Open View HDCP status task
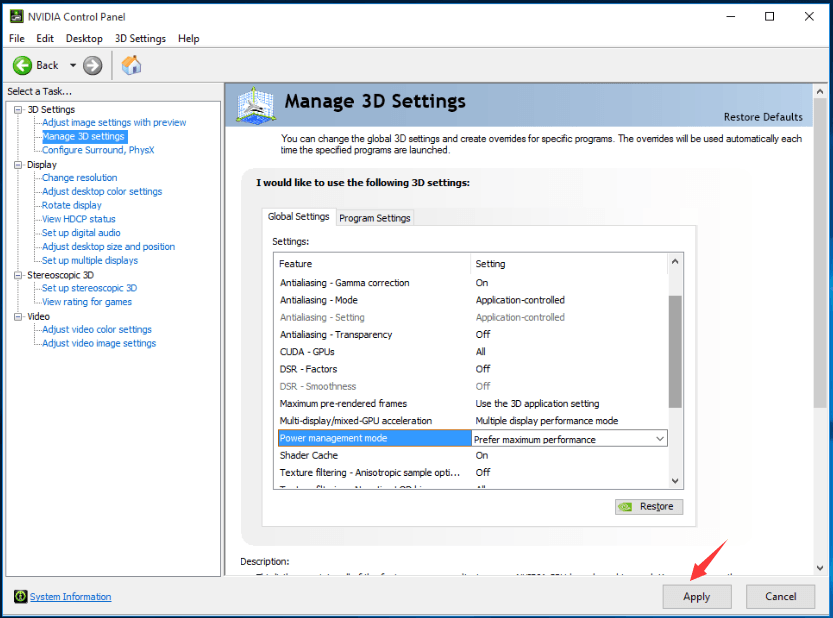This screenshot has width=833, height=618. pos(79,219)
